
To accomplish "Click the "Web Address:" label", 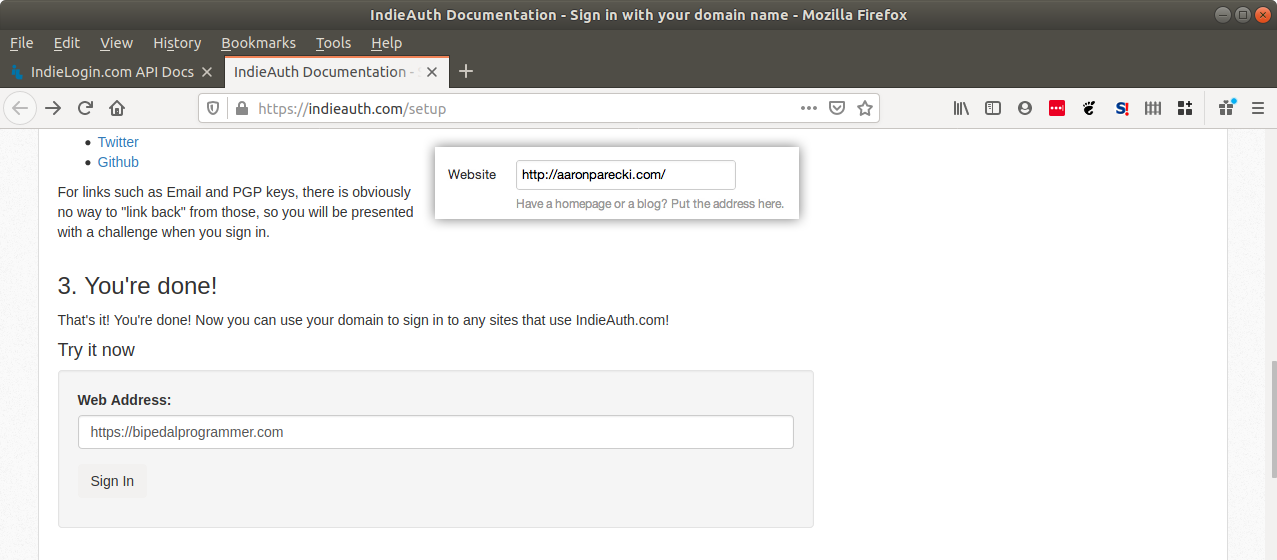I will [x=125, y=400].
